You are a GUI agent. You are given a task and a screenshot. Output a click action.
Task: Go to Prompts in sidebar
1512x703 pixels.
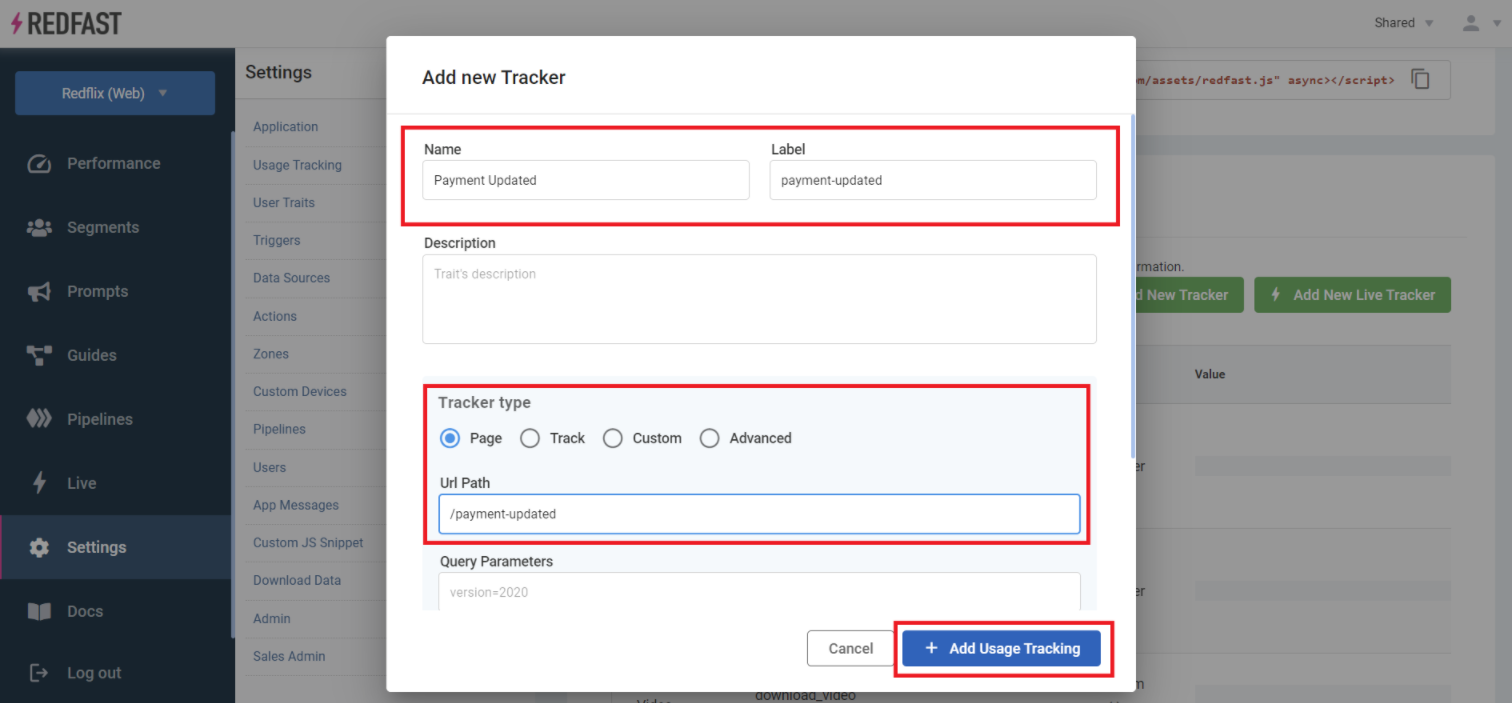(97, 291)
